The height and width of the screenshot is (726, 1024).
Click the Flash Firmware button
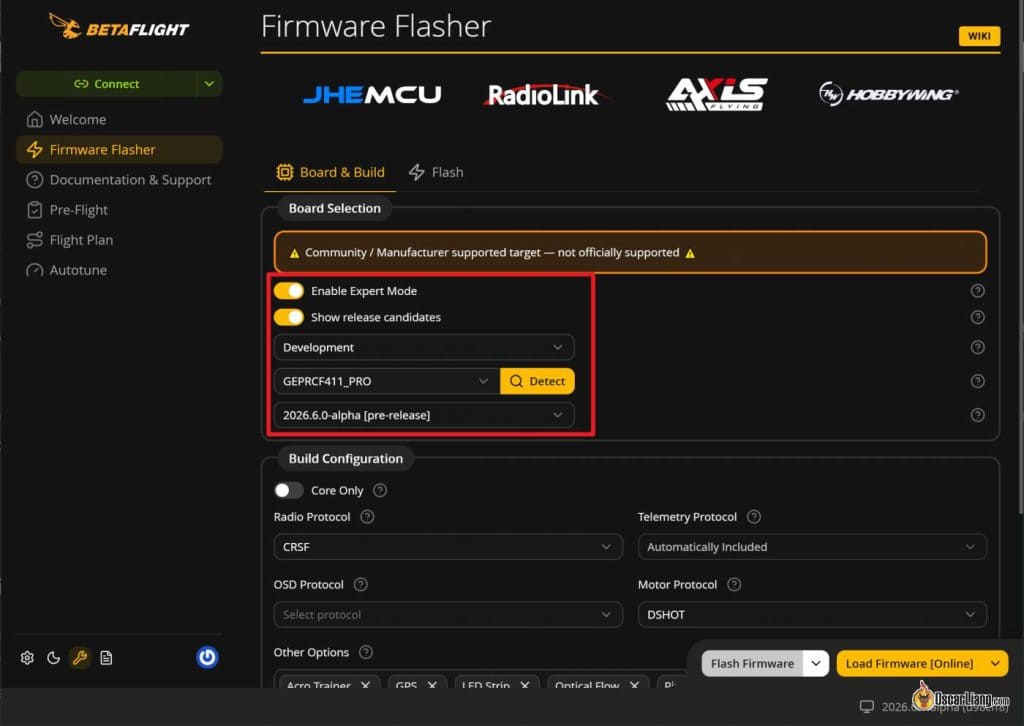pyautogui.click(x=752, y=663)
